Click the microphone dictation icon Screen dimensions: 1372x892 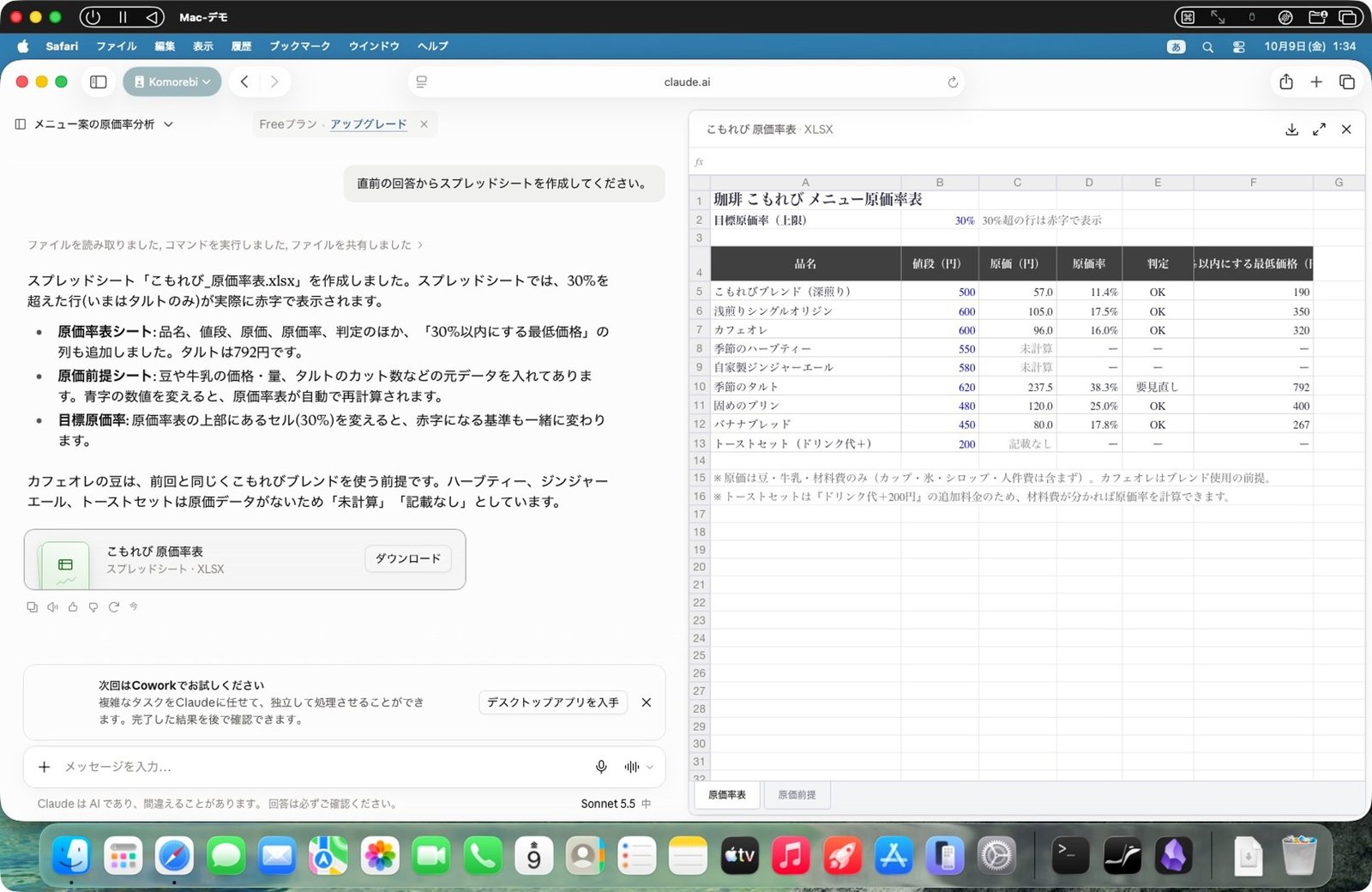click(601, 767)
